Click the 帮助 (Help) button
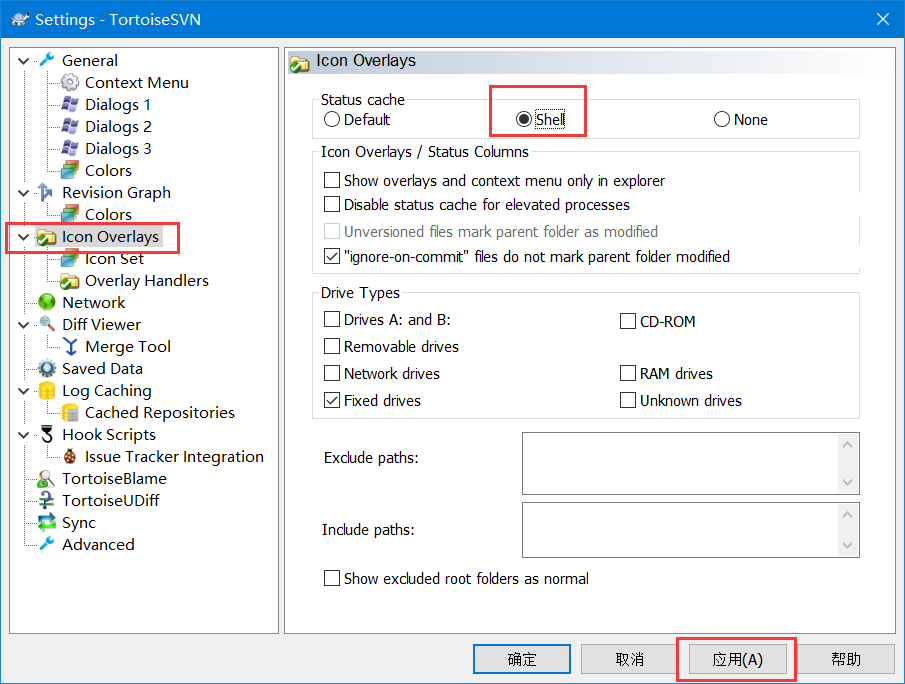 point(846,659)
